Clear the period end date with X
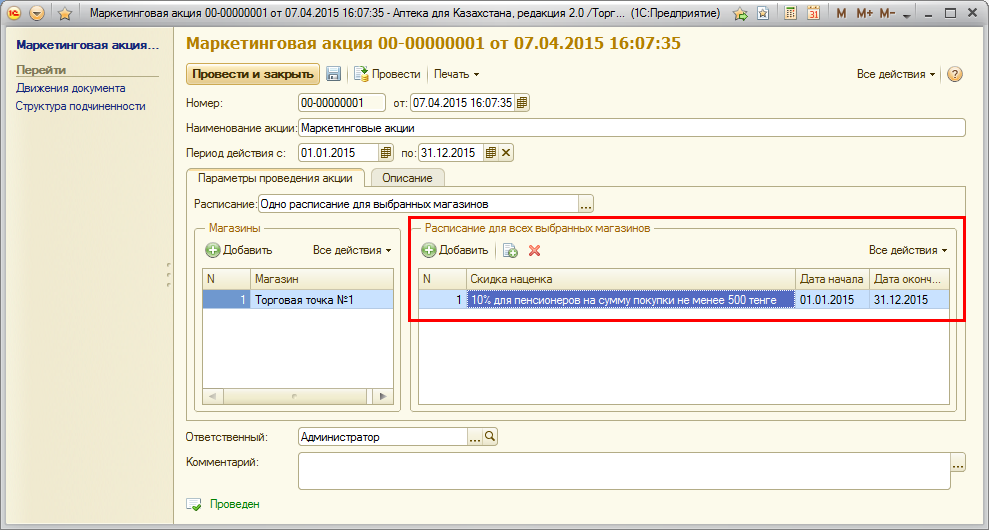Image resolution: width=989 pixels, height=530 pixels. pyautogui.click(x=506, y=153)
